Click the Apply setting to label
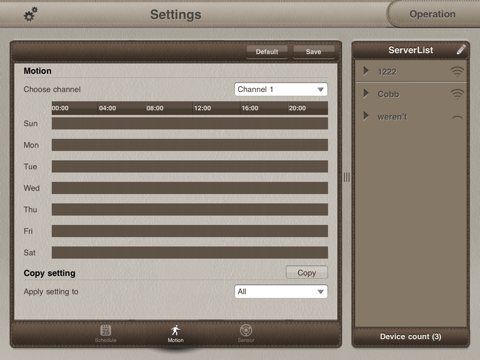Image resolution: width=480 pixels, height=360 pixels. [x=51, y=292]
